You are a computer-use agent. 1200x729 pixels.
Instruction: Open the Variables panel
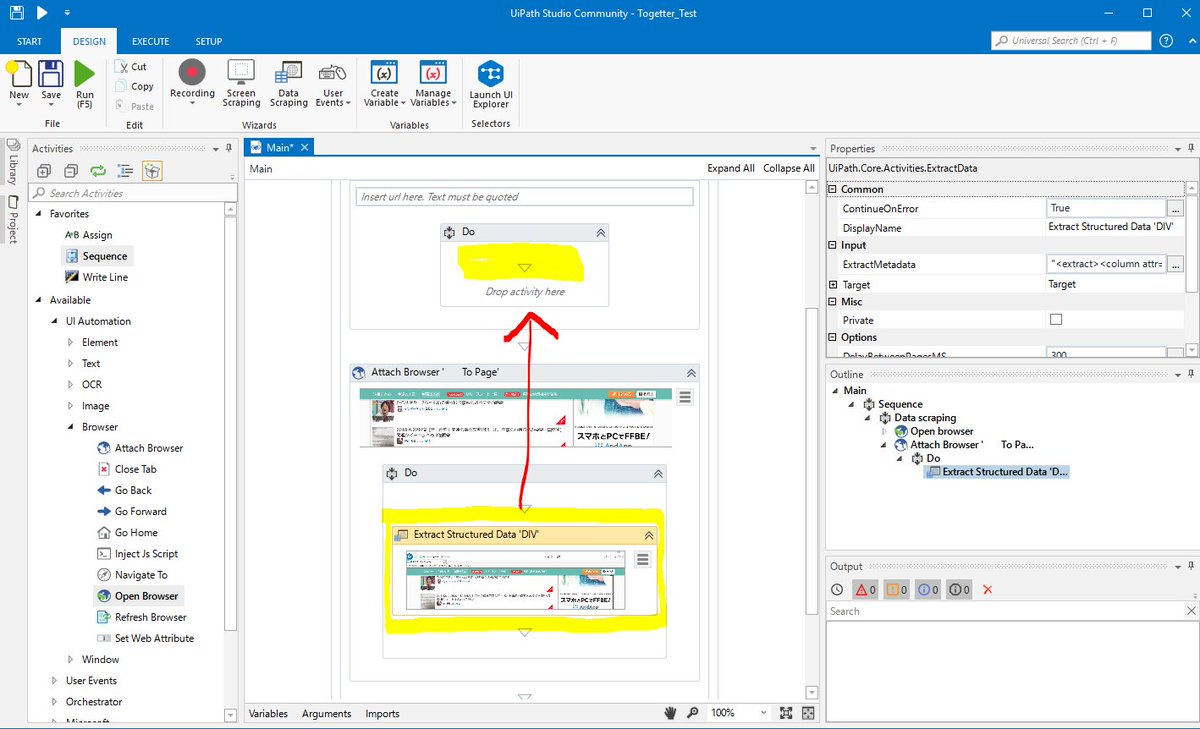coord(268,713)
